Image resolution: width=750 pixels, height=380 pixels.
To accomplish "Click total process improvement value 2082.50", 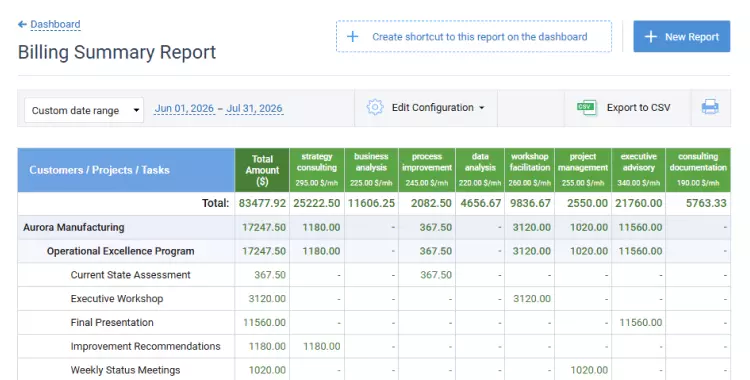I will 431,203.
